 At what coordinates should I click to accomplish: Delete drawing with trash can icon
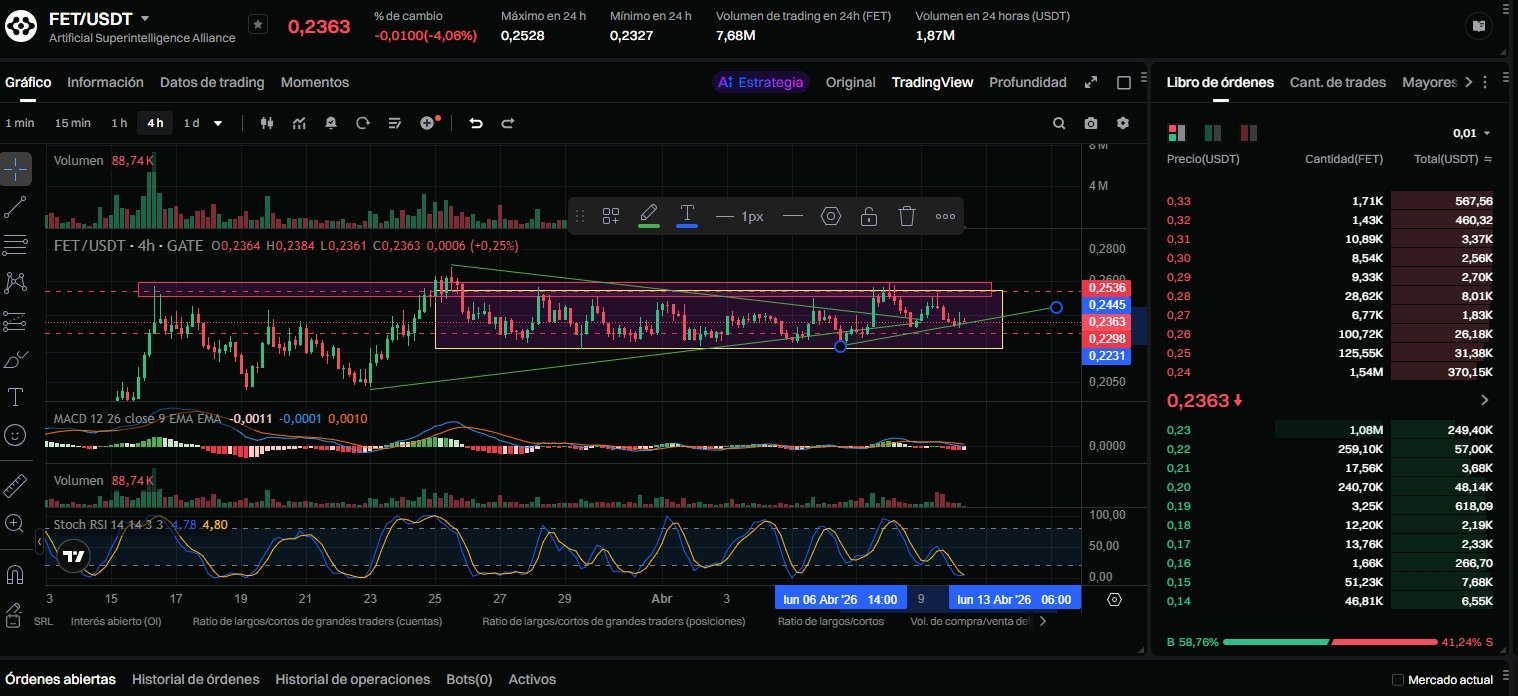pyautogui.click(x=906, y=216)
